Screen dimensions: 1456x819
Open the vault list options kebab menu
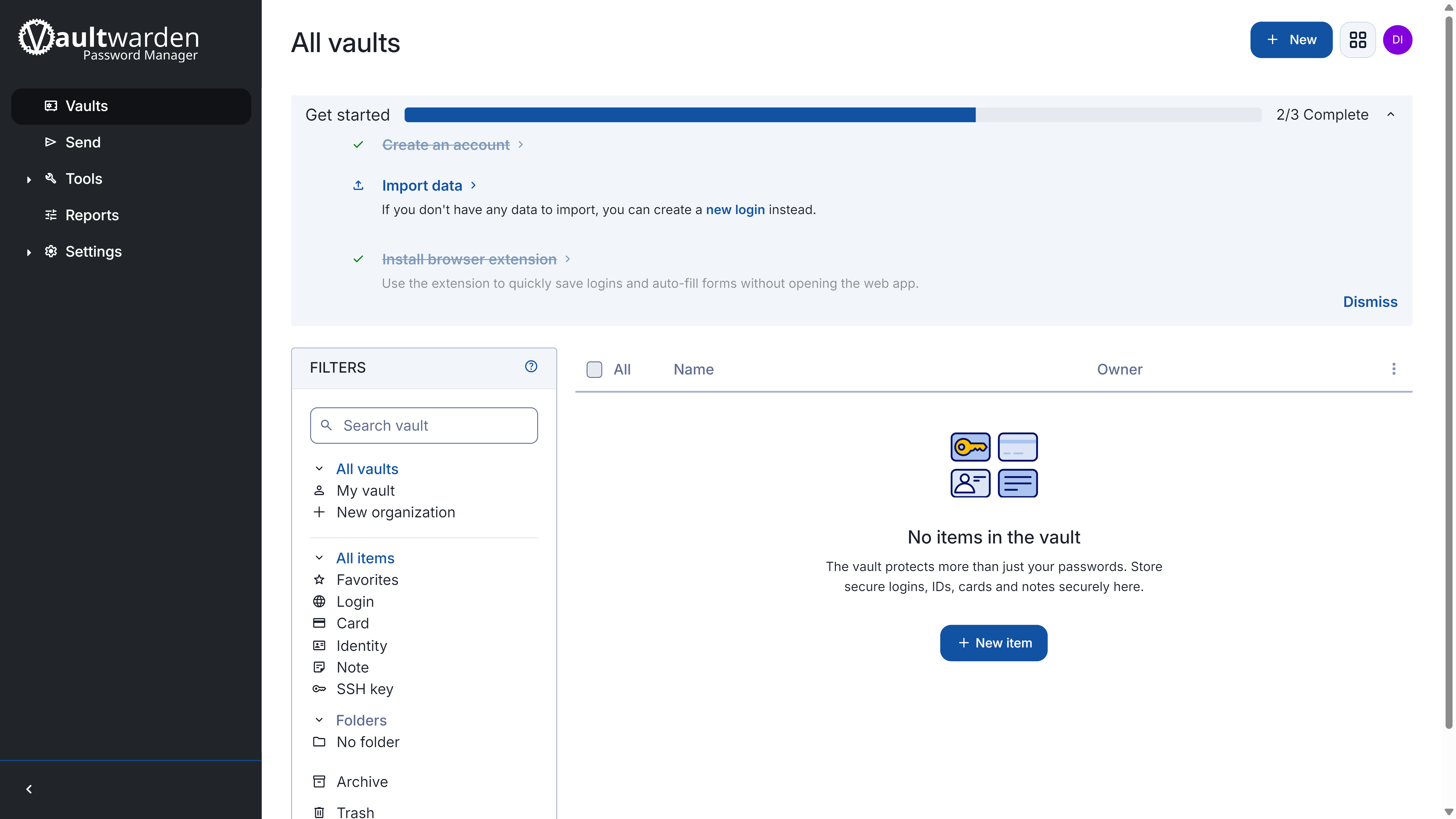click(1394, 369)
